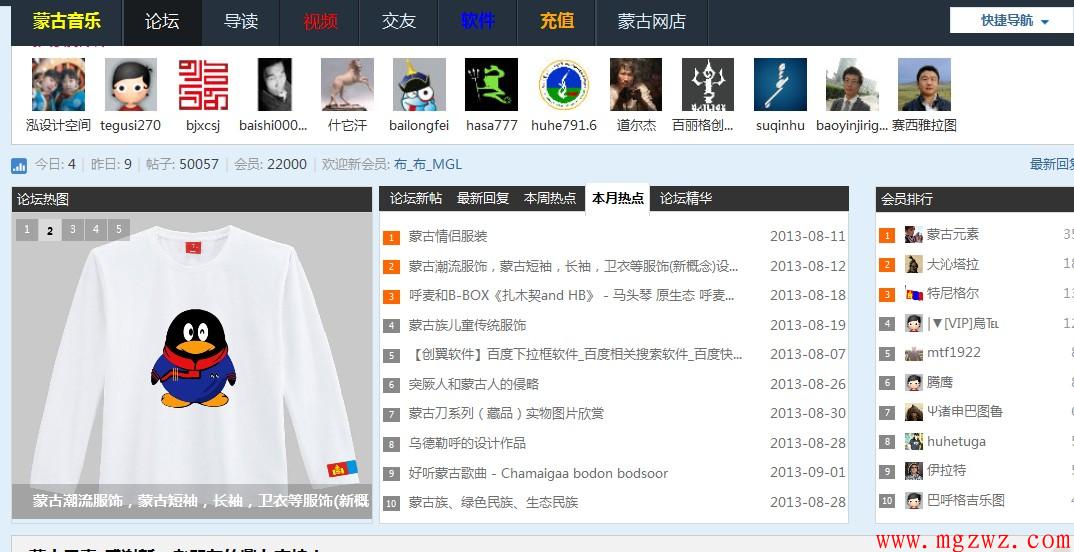Open the [VIP] member name in rank 4
The image size is (1074, 552).
click(961, 323)
